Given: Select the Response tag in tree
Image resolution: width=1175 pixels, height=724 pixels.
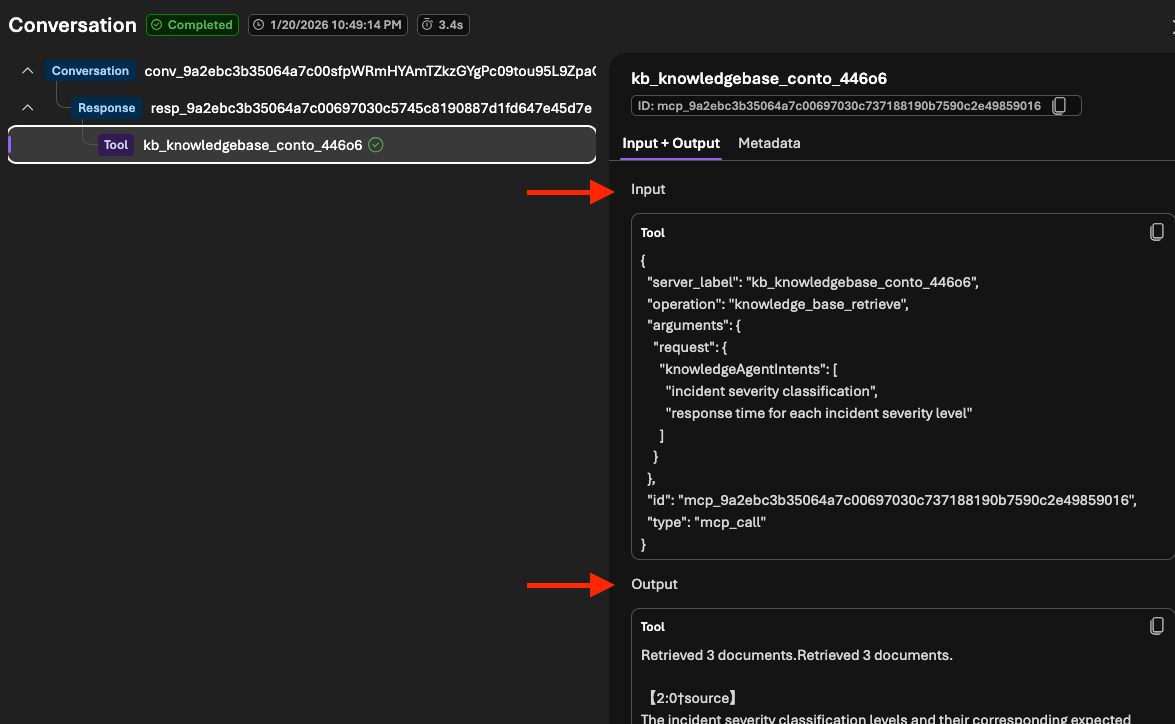Looking at the screenshot, I should coord(106,108).
